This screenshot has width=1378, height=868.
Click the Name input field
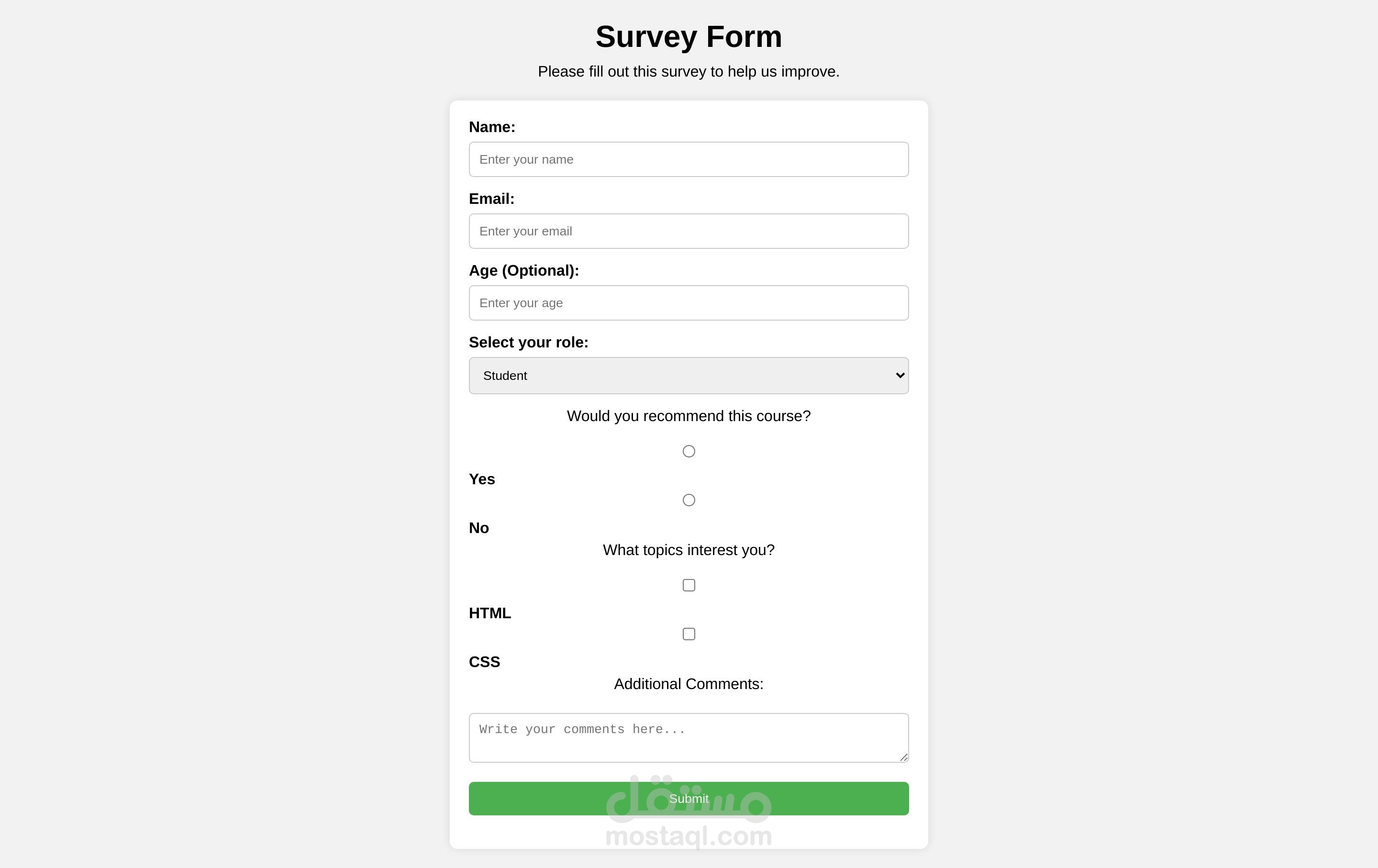coord(689,159)
